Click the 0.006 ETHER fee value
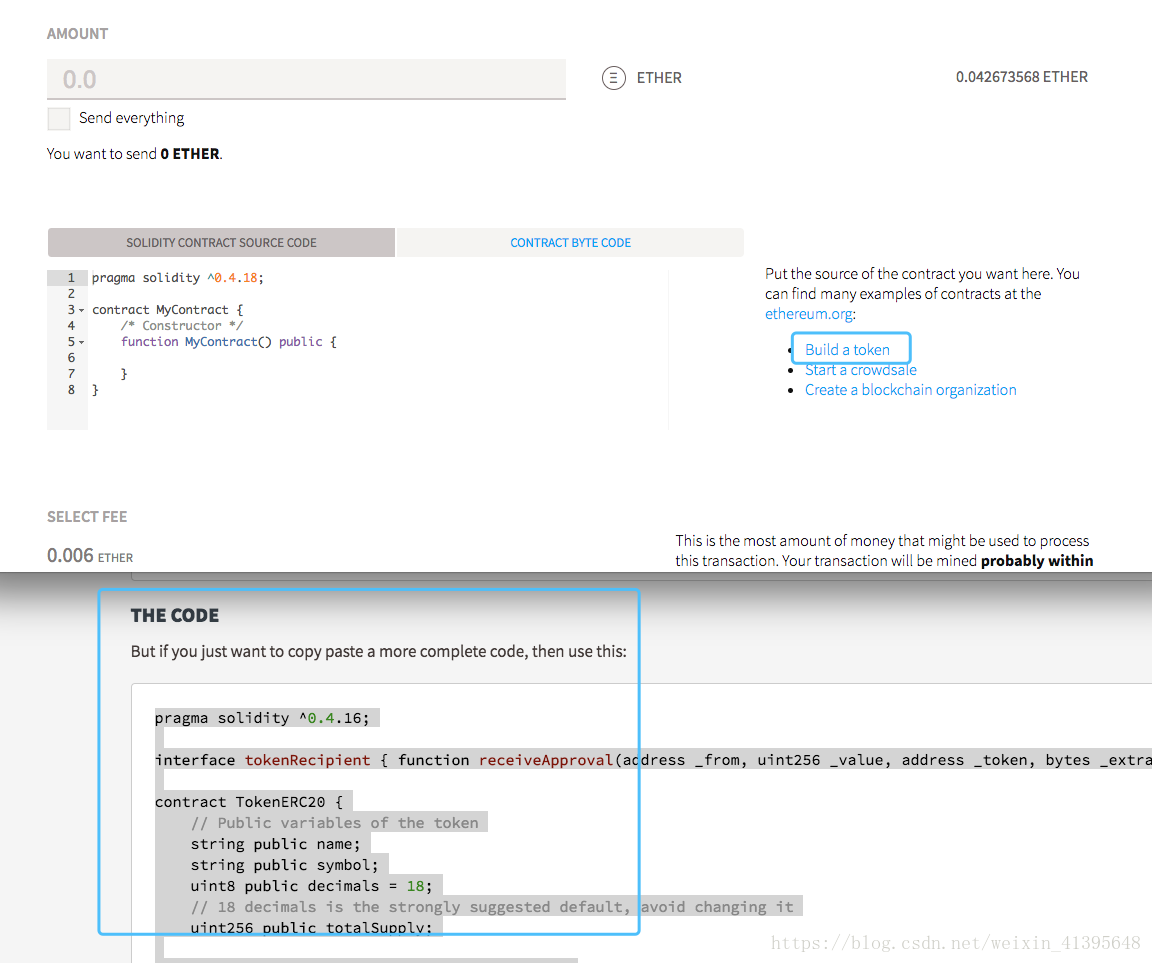 click(90, 555)
